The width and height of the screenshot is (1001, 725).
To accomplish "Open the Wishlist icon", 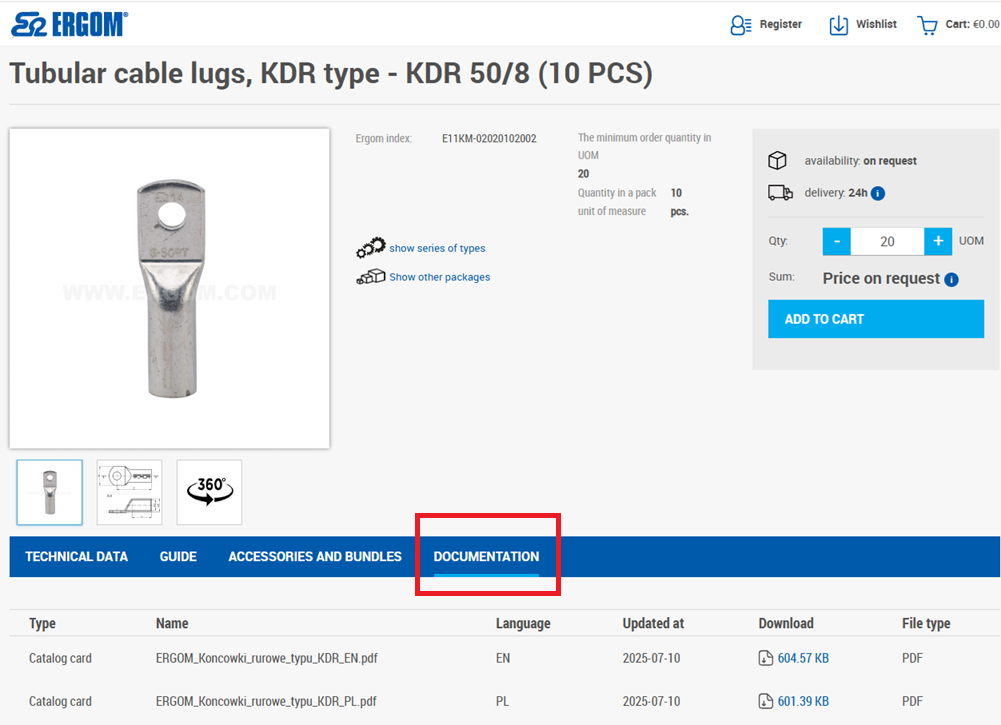I will pyautogui.click(x=838, y=25).
